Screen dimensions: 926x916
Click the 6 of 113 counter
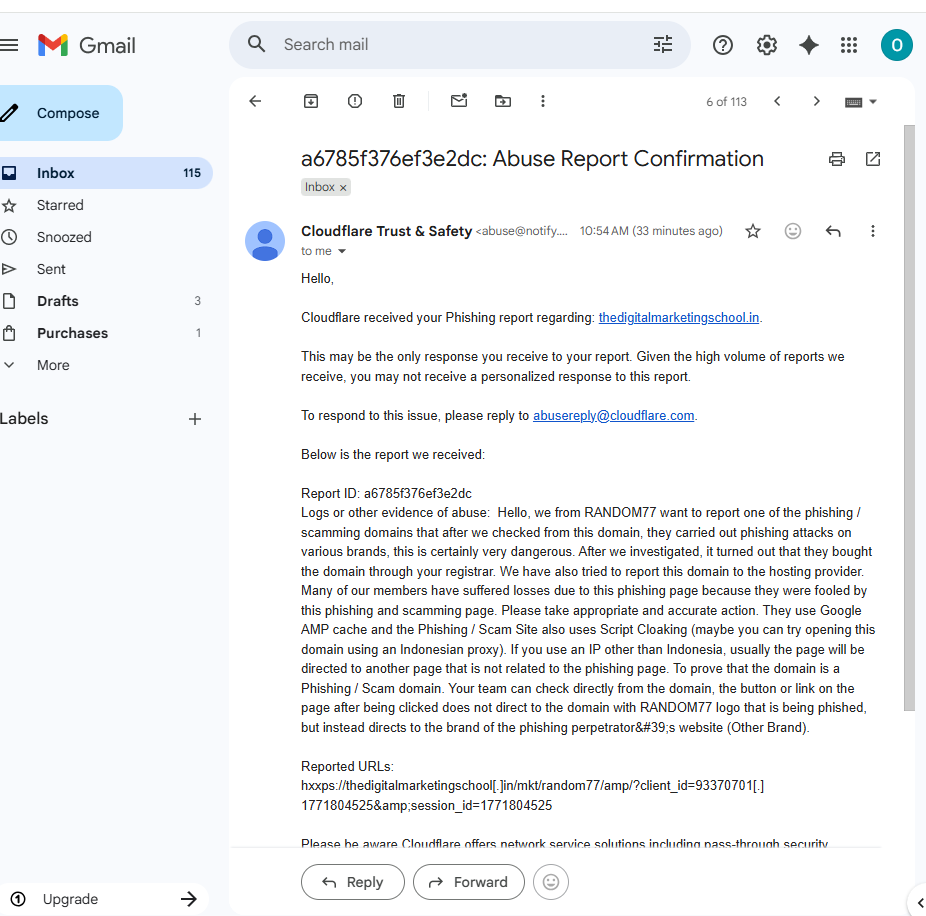pos(726,102)
